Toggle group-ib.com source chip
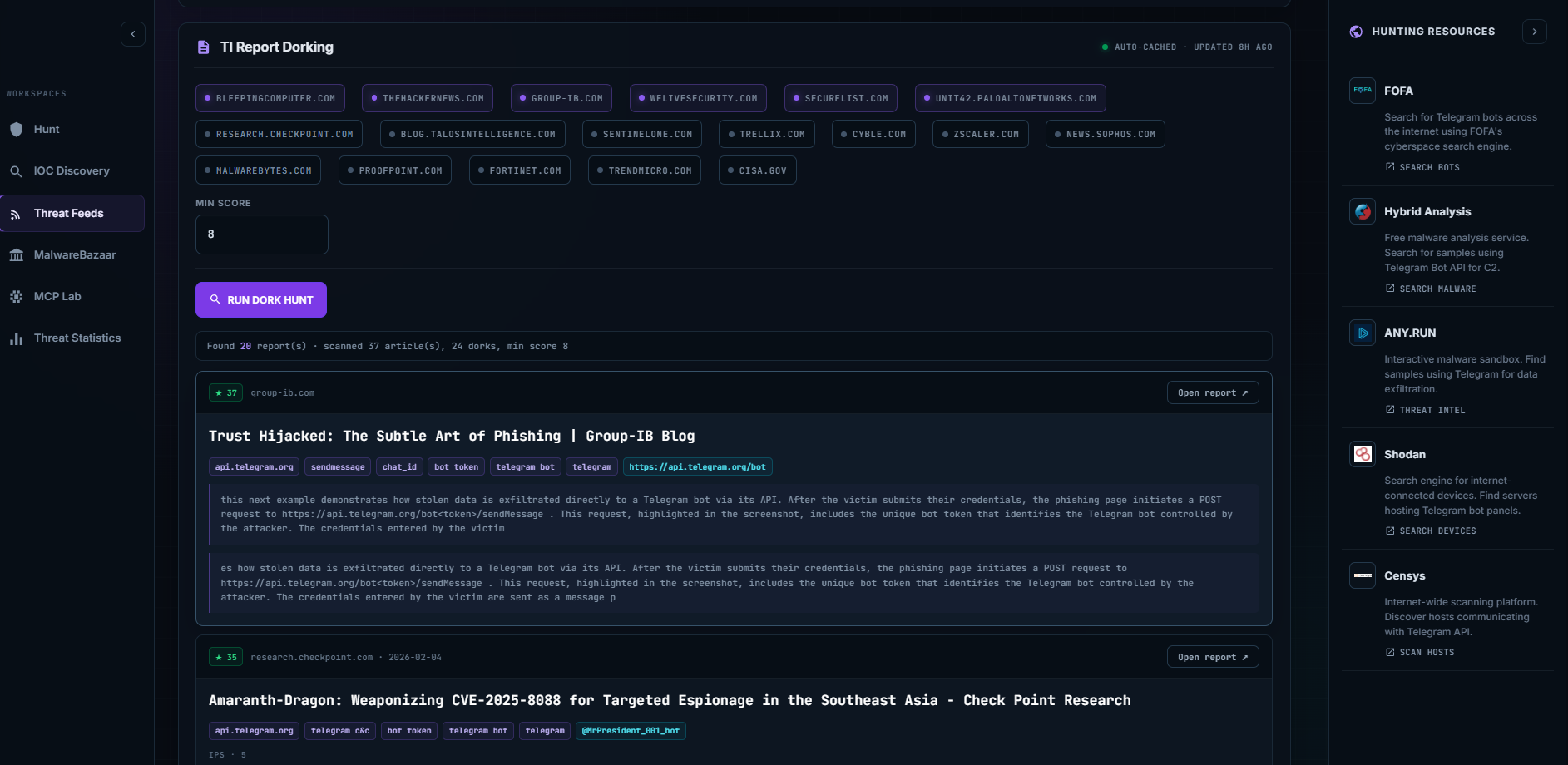The image size is (1568, 765). pyautogui.click(x=561, y=98)
